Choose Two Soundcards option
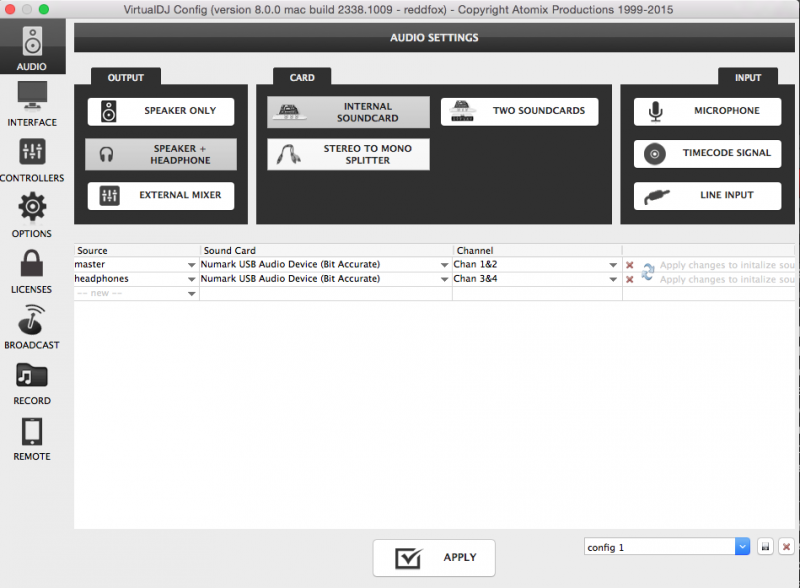The height and width of the screenshot is (588, 800). click(x=519, y=112)
